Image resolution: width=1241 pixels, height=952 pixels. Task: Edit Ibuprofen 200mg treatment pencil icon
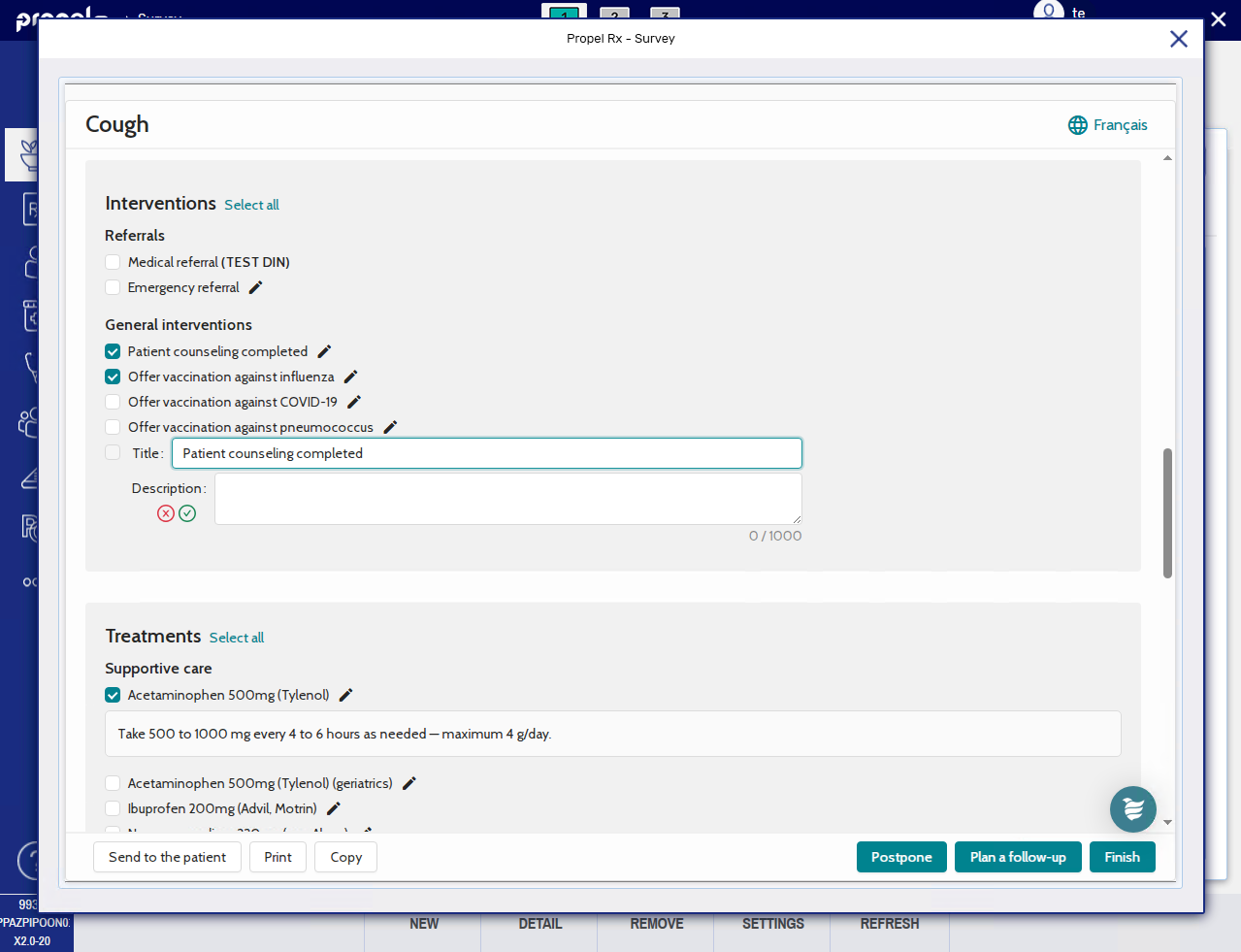pos(333,808)
